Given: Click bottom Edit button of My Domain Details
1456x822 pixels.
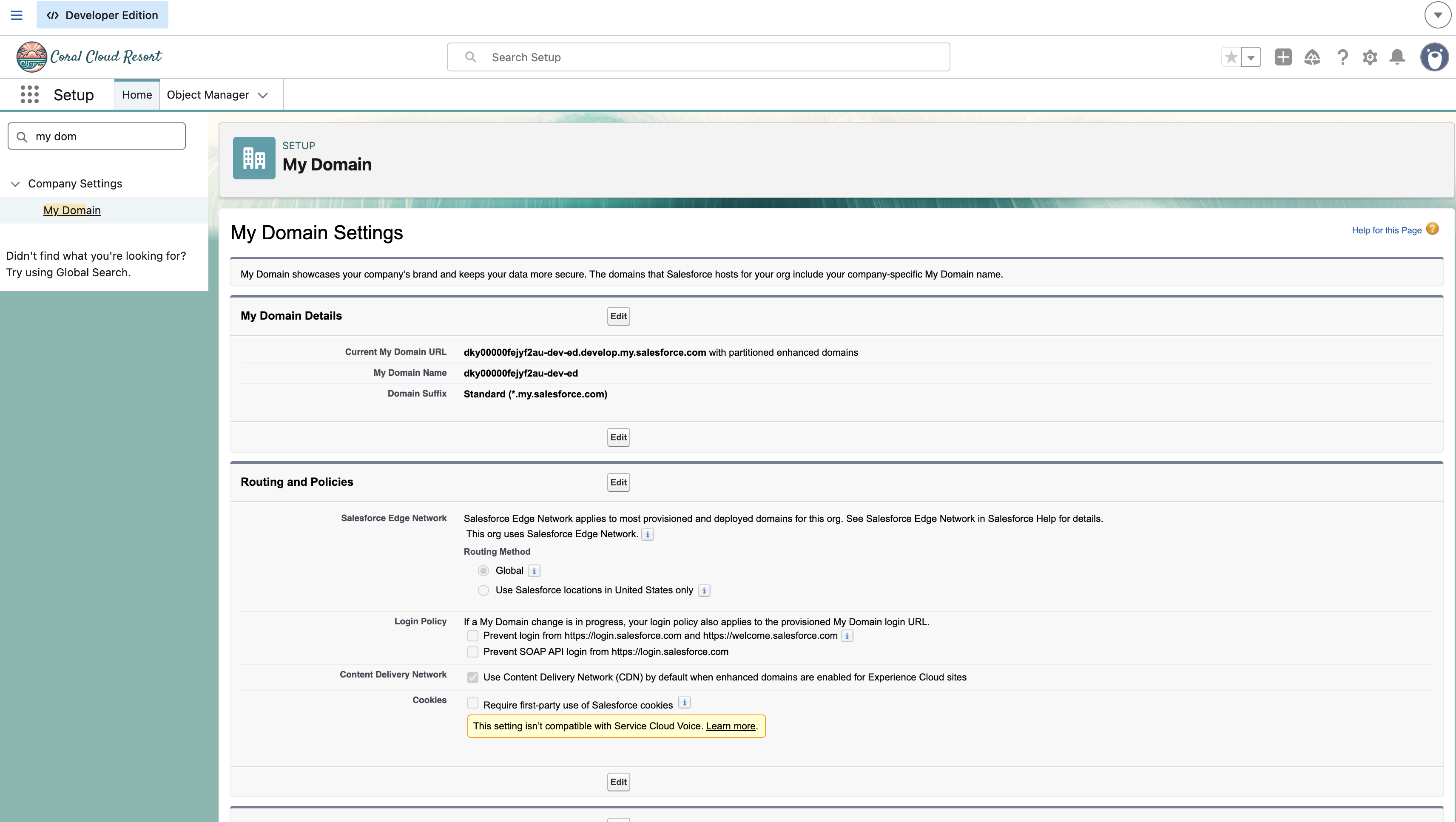Looking at the screenshot, I should [x=618, y=437].
